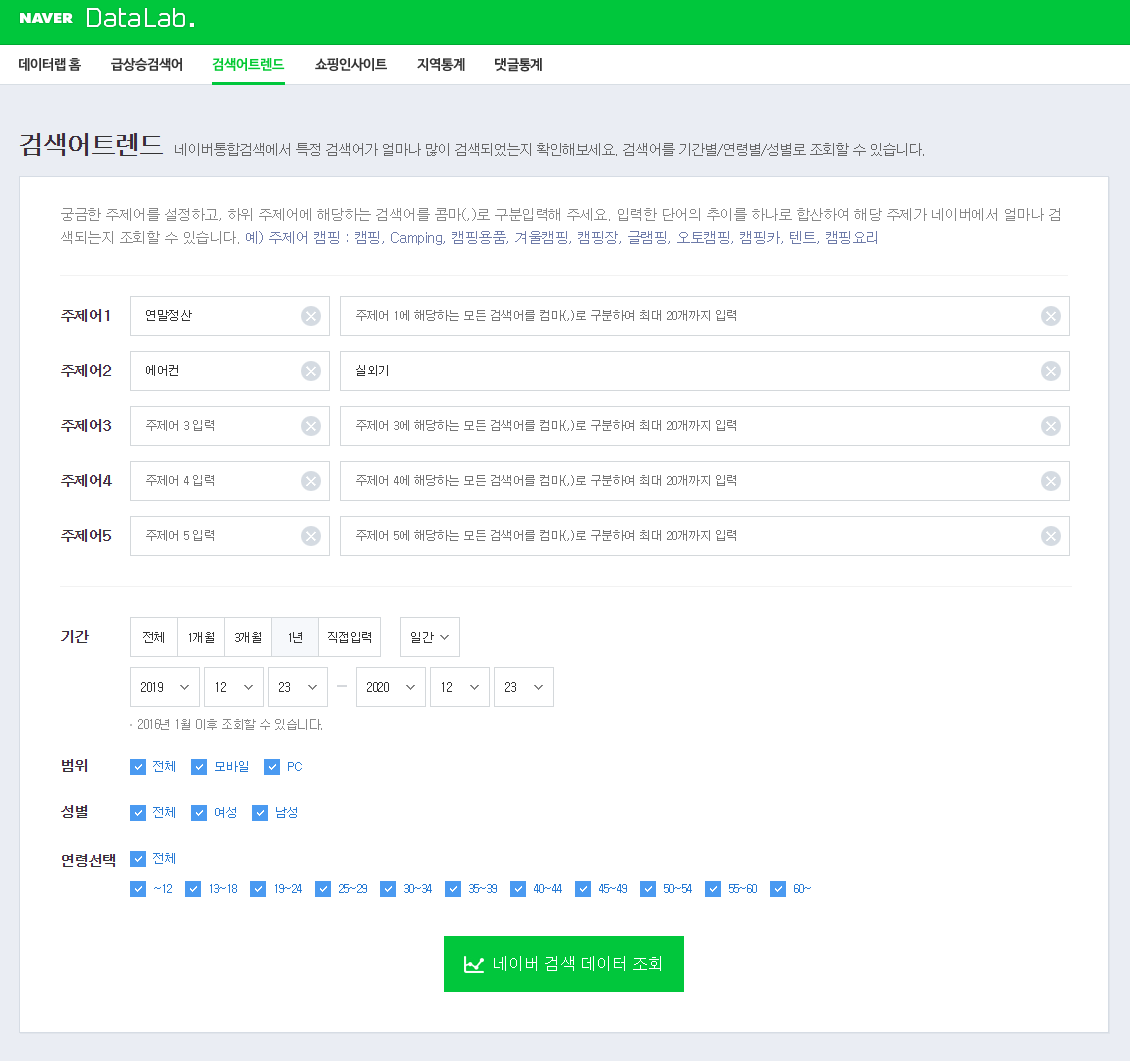1130x1061 pixels.
Task: Open the 댓글통계 tab
Action: [x=518, y=65]
